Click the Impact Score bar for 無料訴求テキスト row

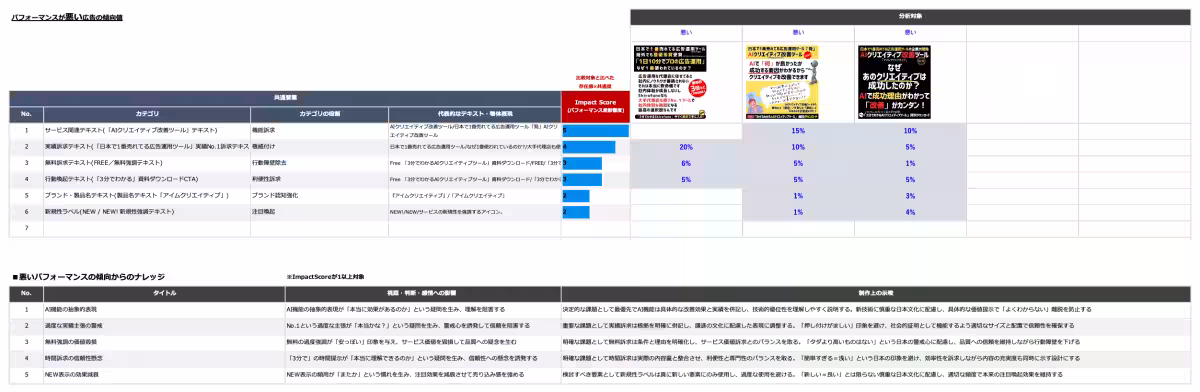[x=582, y=163]
